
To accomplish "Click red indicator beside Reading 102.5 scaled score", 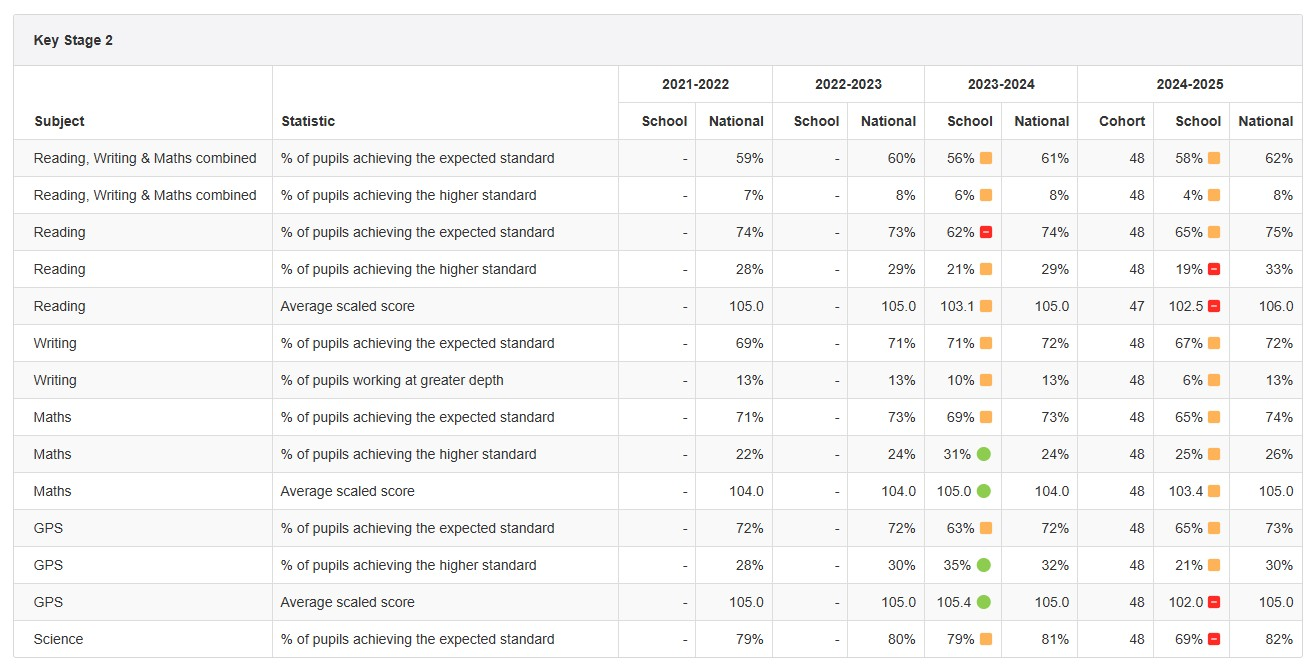I will point(1214,306).
